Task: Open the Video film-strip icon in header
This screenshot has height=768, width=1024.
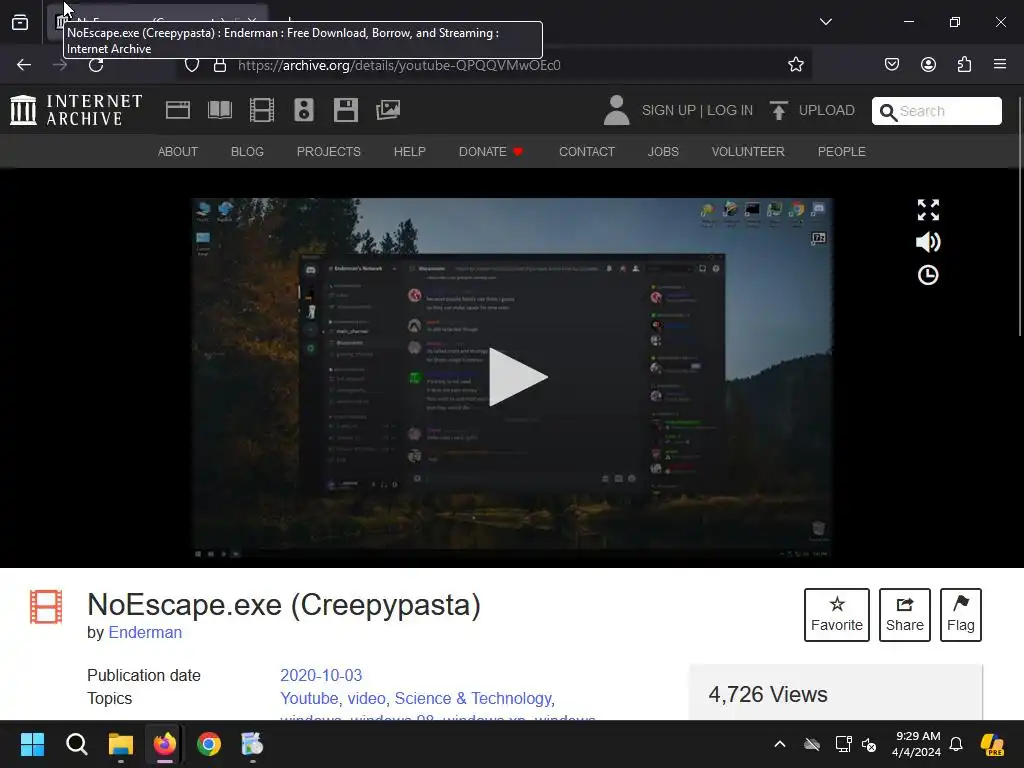Action: [x=262, y=110]
